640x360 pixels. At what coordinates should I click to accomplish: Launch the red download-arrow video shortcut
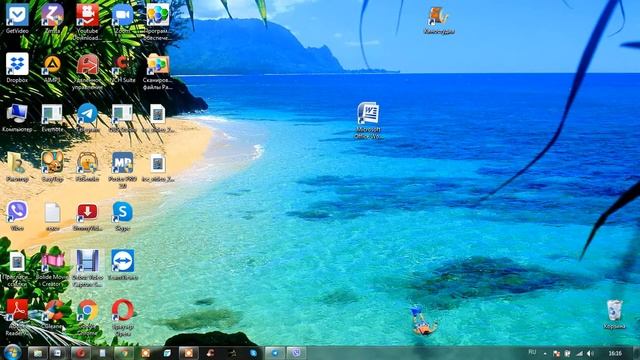87,212
